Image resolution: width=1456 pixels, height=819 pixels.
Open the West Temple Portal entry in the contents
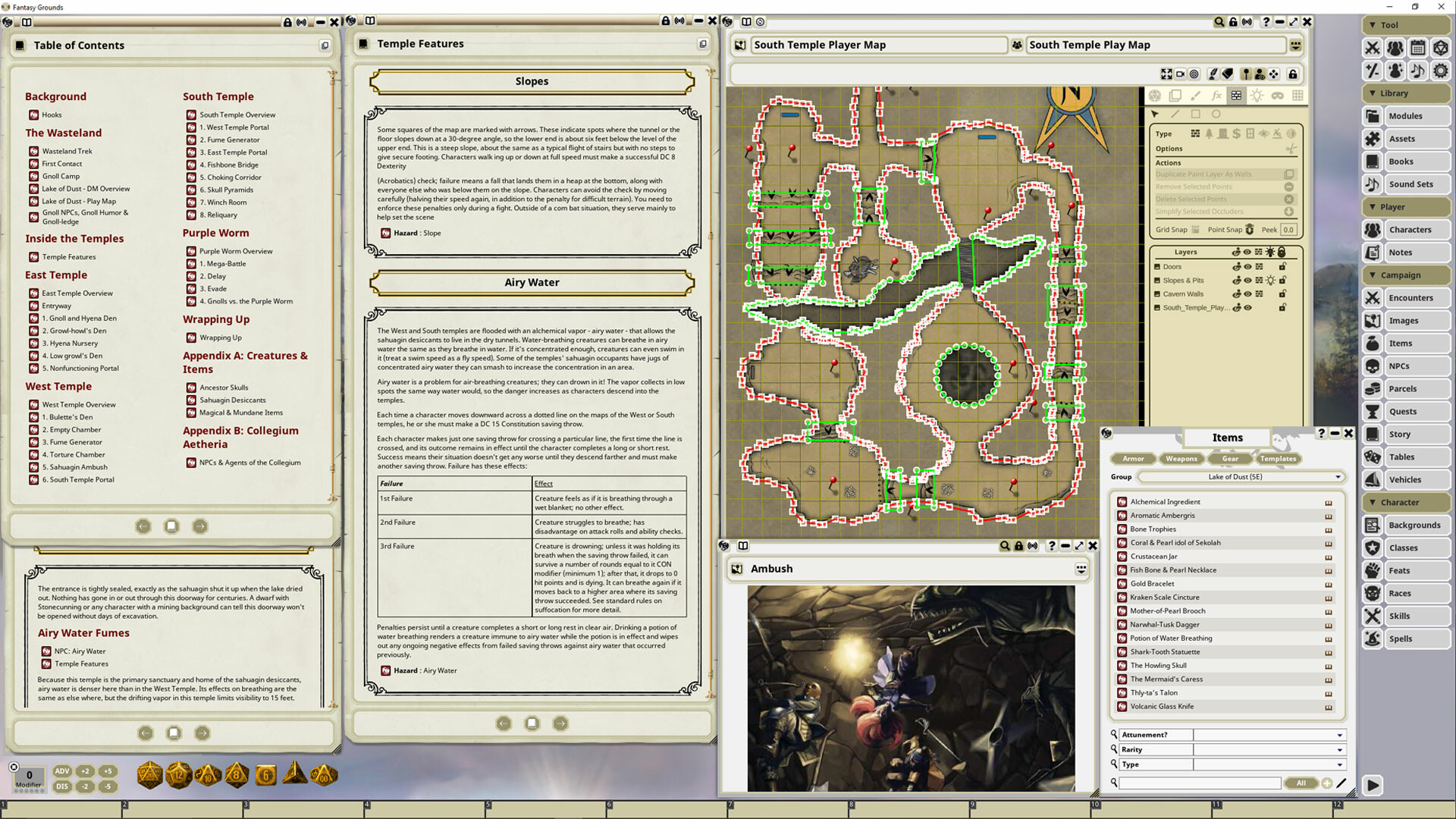(x=232, y=127)
